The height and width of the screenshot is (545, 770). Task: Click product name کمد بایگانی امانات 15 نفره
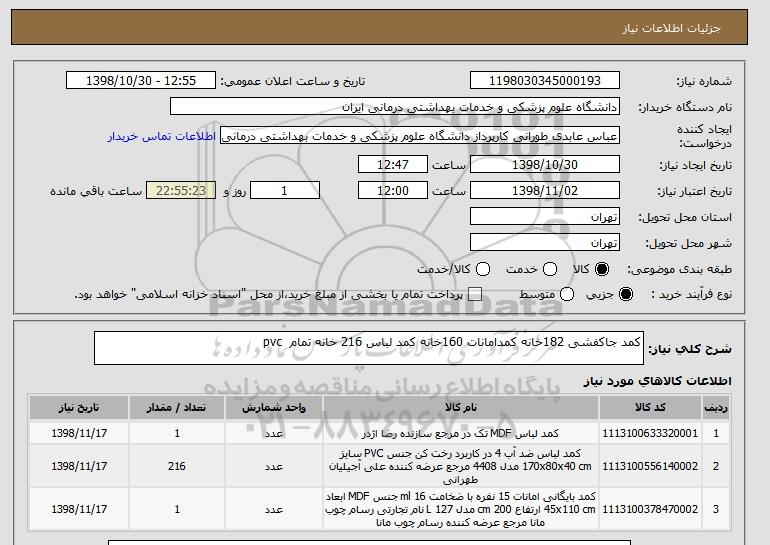(461, 509)
